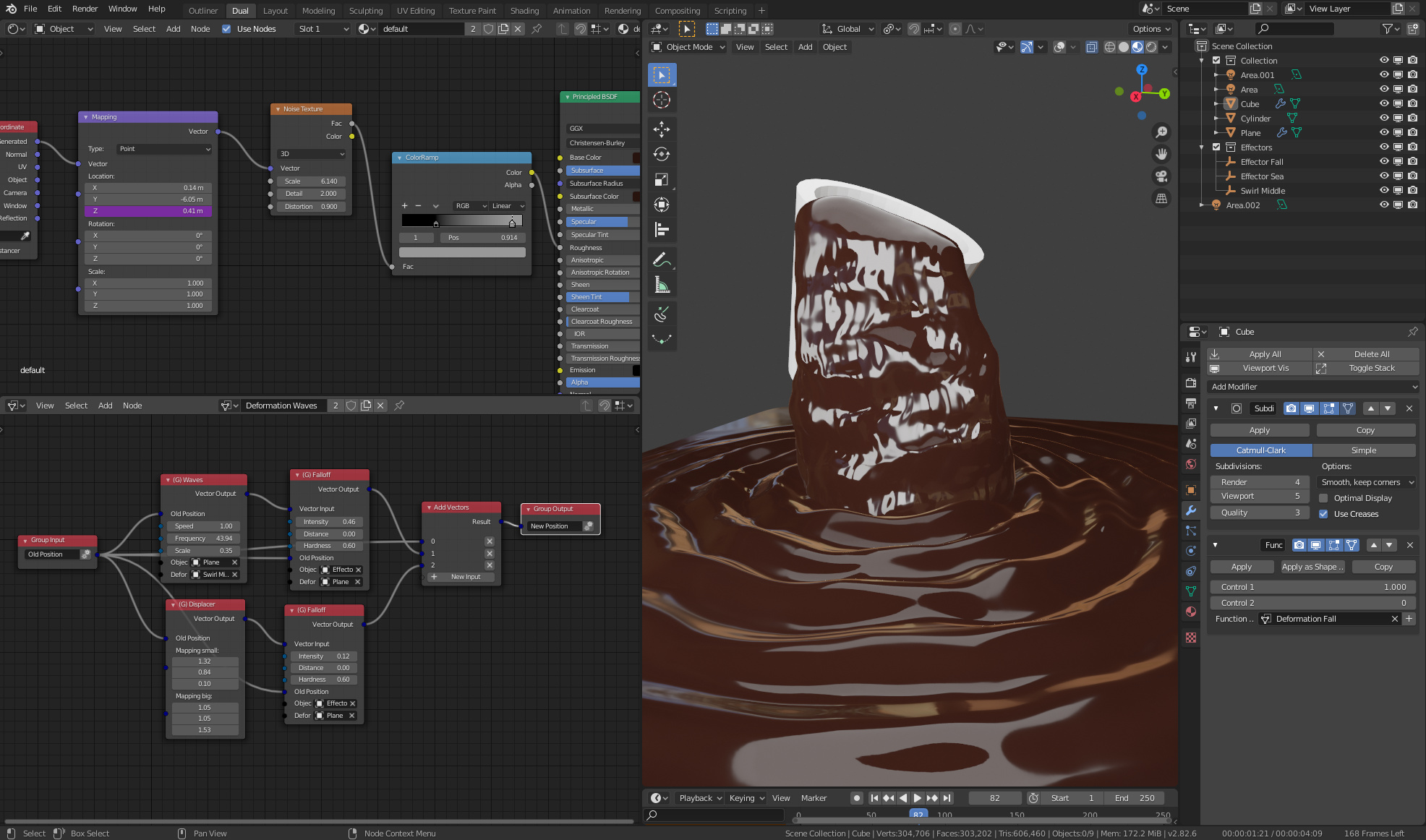Switch to the Shading workspace tab
Screen dimensions: 1426x840
(x=524, y=11)
